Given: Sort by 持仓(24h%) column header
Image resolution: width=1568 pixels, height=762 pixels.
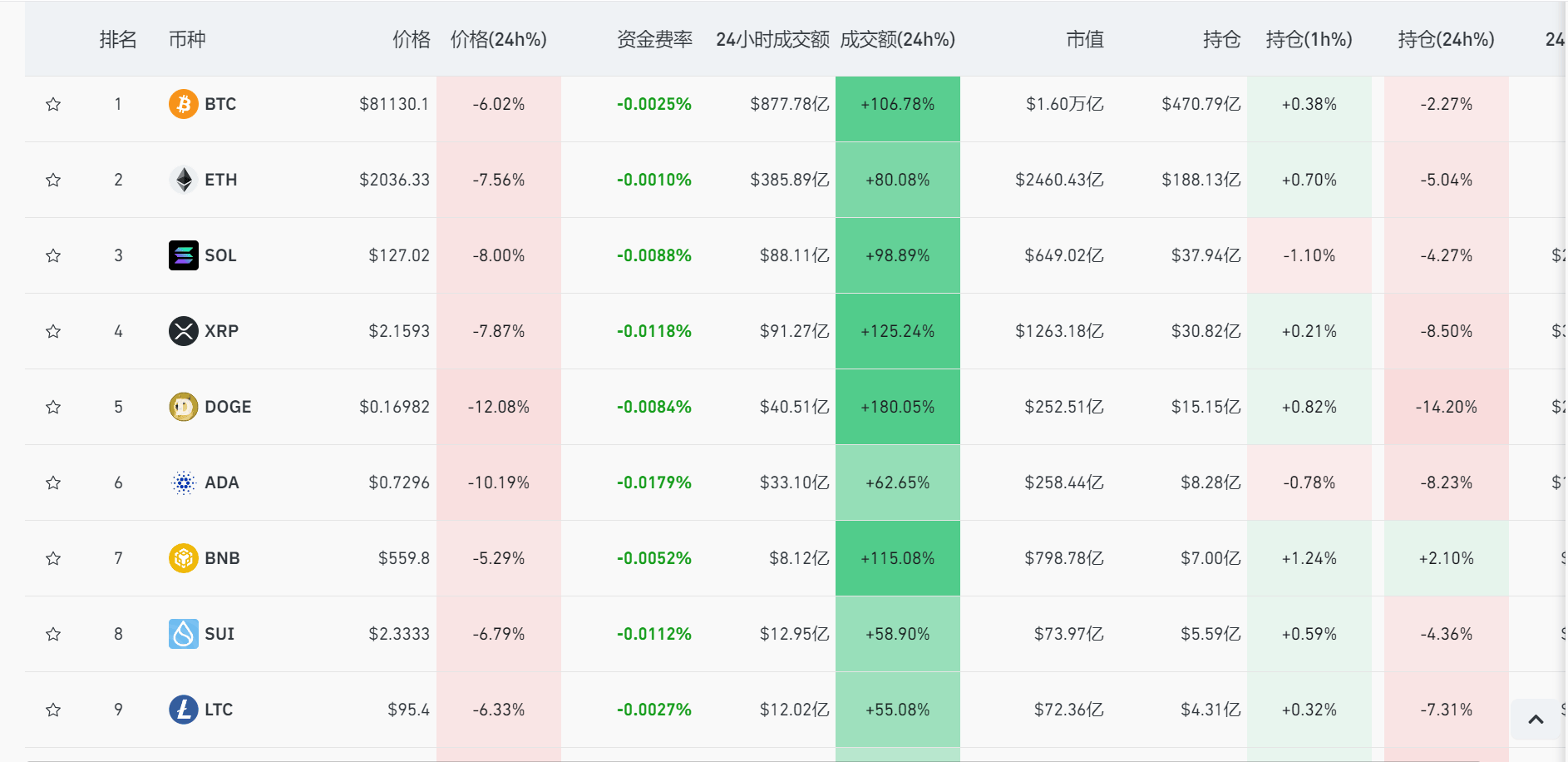Looking at the screenshot, I should (1447, 39).
